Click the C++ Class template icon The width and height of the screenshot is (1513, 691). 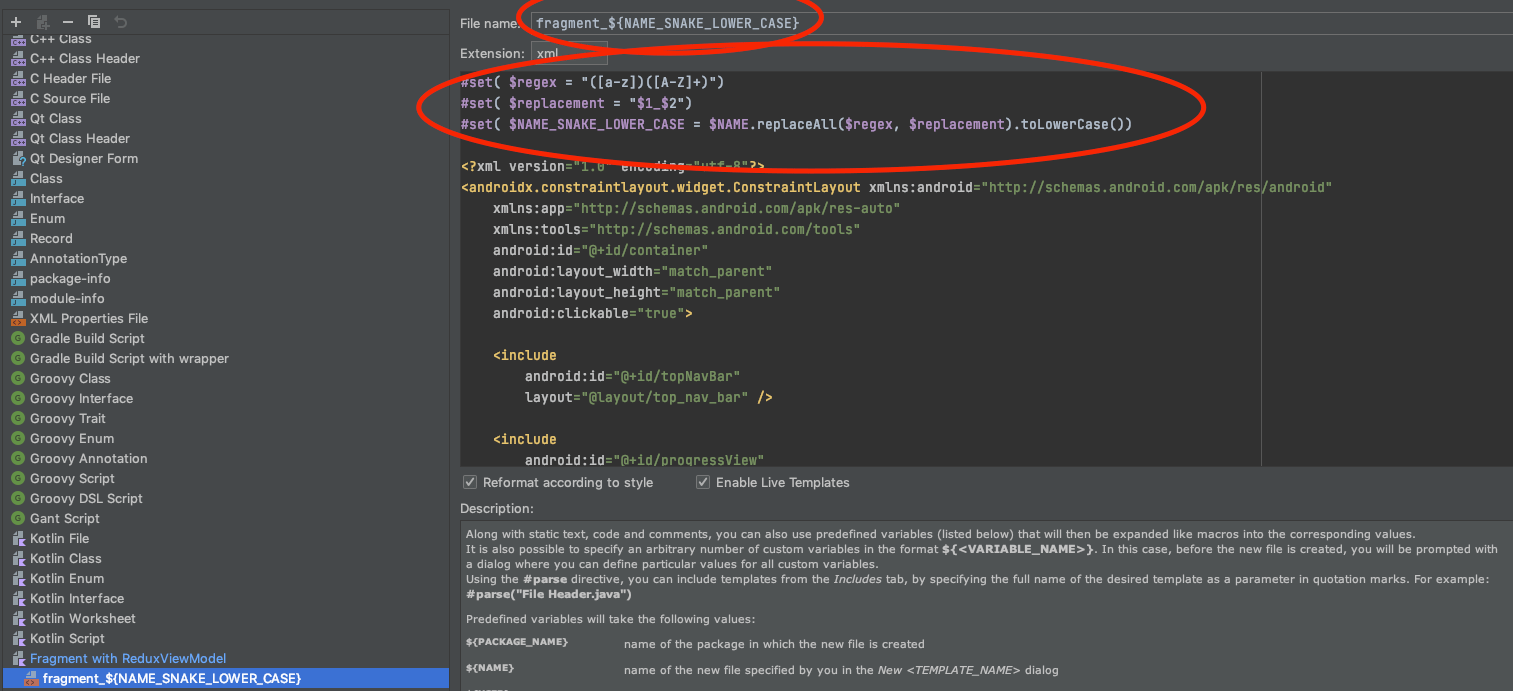tap(20, 38)
